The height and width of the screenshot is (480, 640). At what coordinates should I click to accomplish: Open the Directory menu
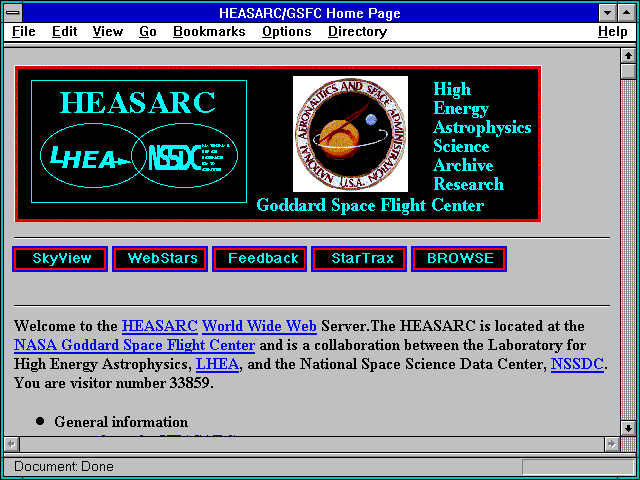click(358, 32)
